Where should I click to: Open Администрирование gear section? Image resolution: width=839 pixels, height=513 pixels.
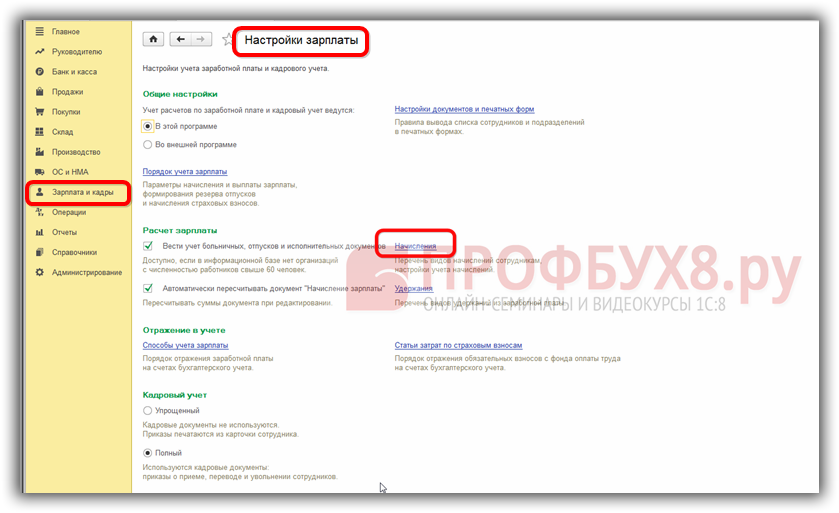pos(86,272)
